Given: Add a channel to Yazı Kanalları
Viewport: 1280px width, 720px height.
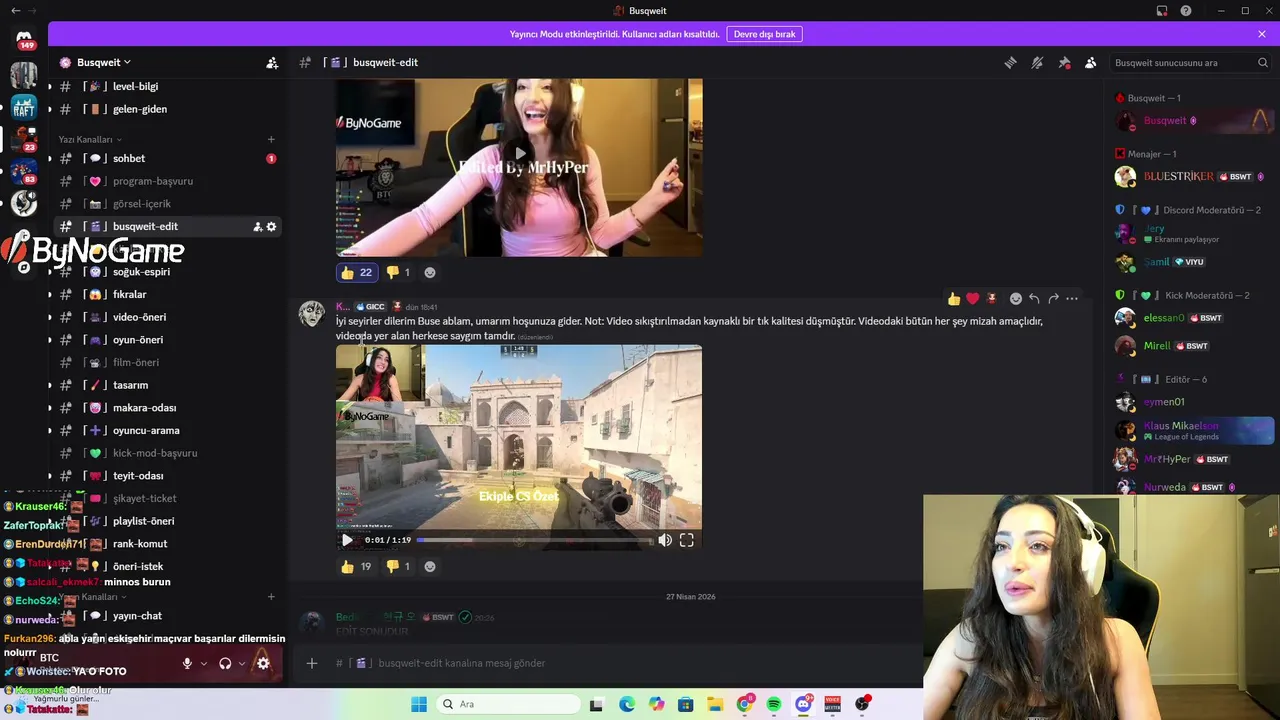Looking at the screenshot, I should coord(271,139).
